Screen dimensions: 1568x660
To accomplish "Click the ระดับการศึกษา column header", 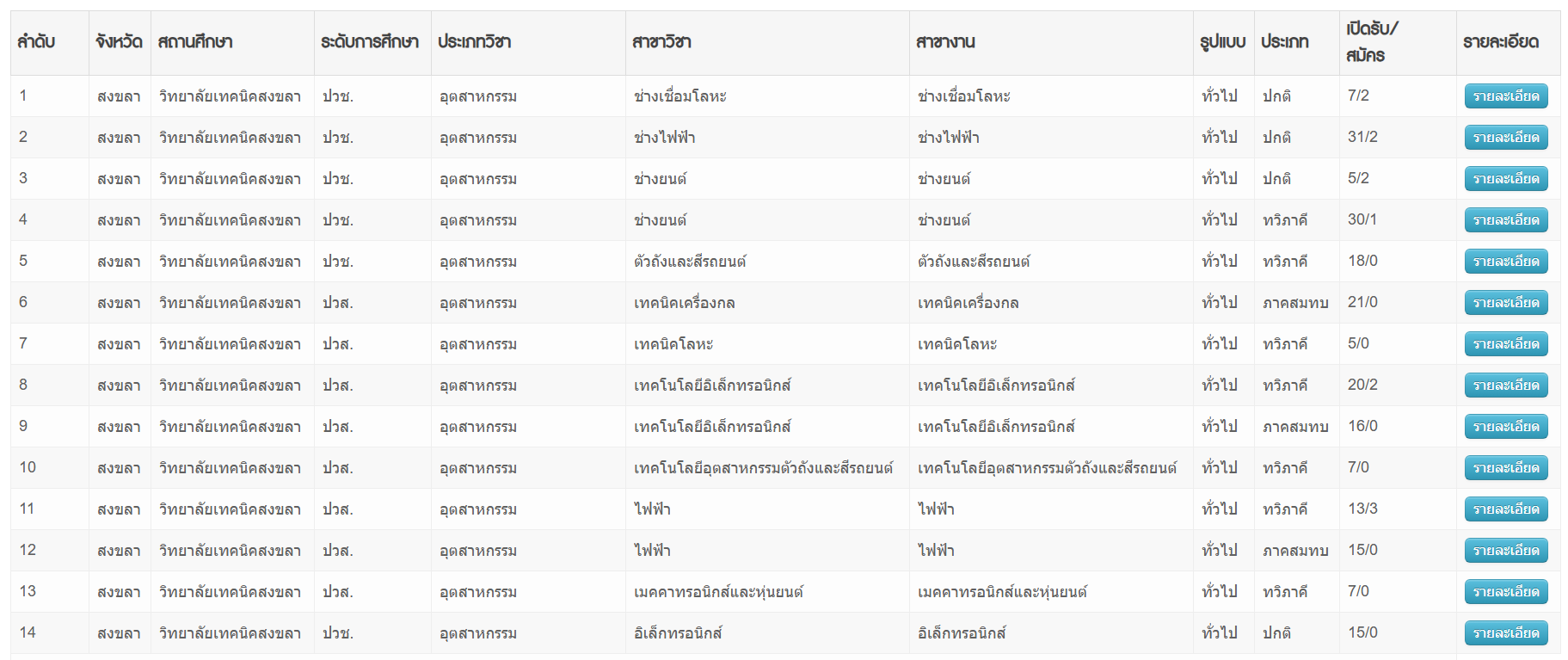I will click(370, 42).
